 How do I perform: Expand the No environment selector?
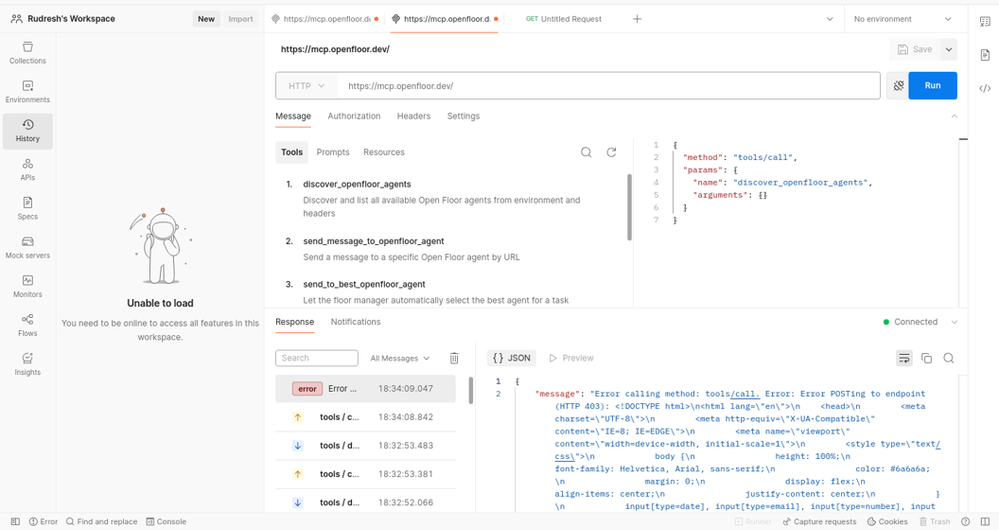click(907, 19)
